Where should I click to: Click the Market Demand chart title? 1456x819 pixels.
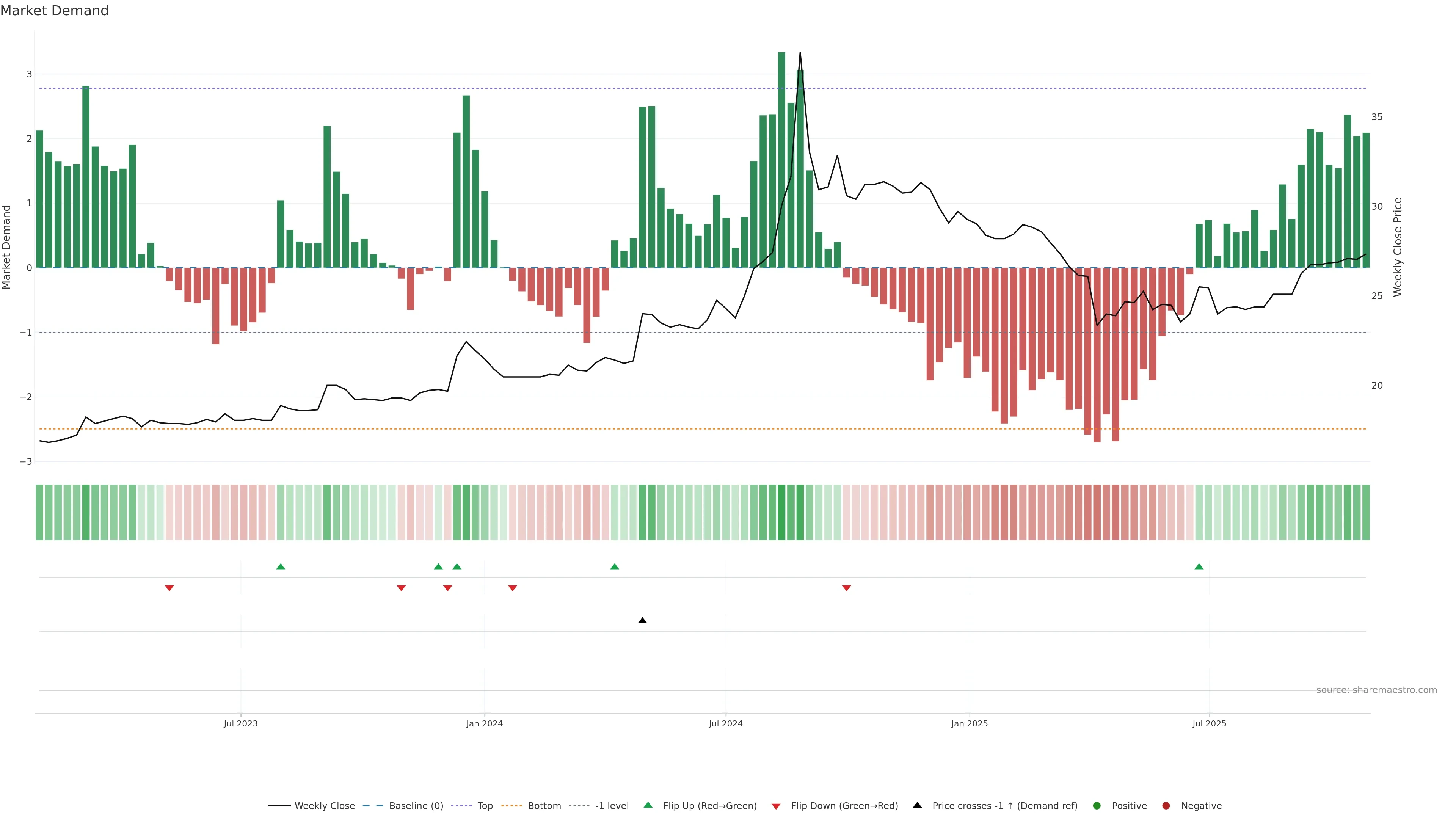(x=55, y=11)
